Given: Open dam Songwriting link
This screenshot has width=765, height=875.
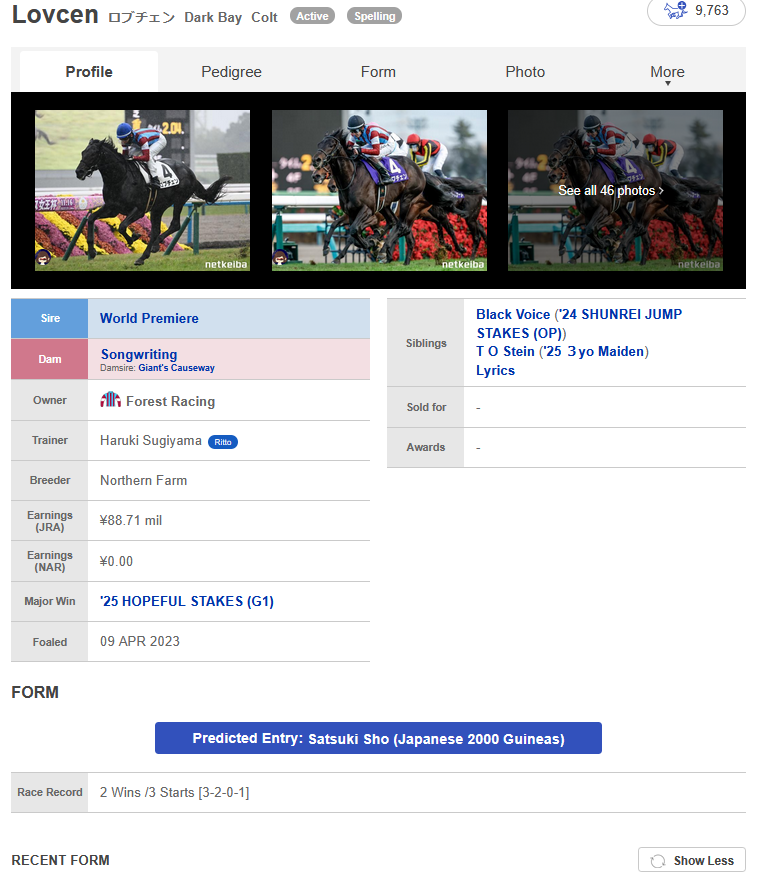Looking at the screenshot, I should 139,354.
